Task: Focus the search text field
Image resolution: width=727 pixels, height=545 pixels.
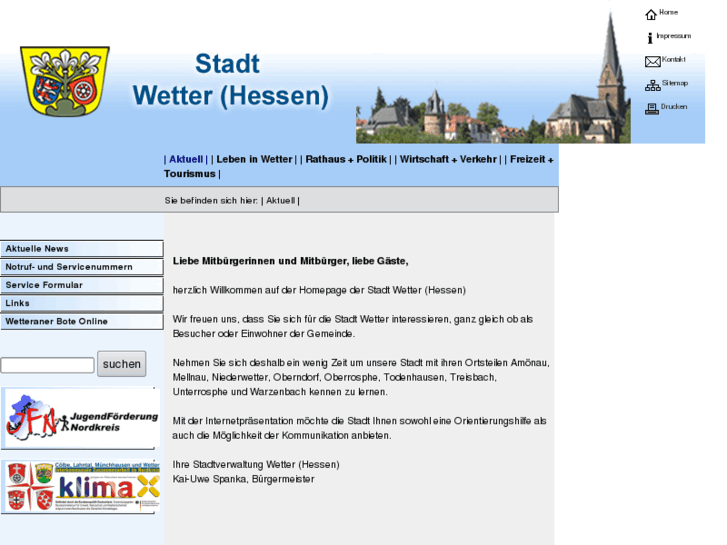Action: click(47, 365)
